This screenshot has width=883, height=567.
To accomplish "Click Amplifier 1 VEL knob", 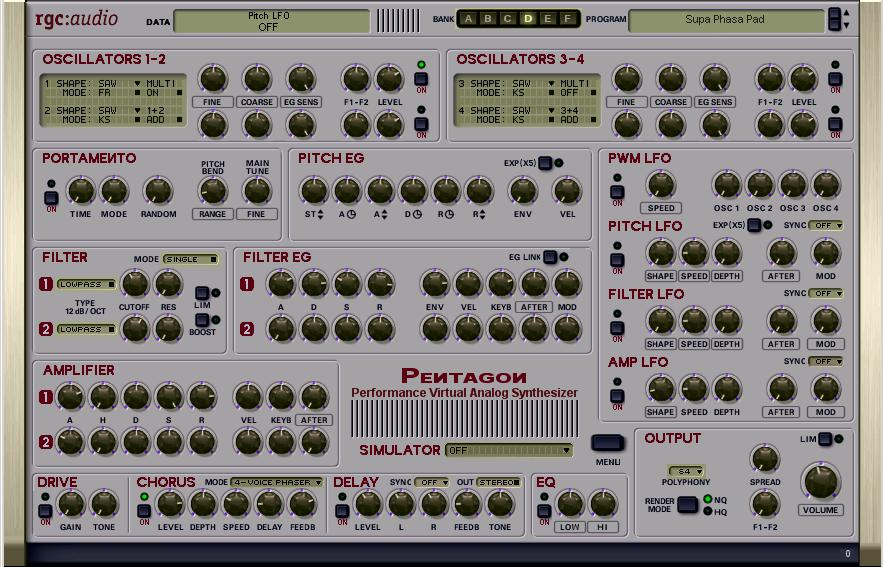I will pyautogui.click(x=248, y=396).
